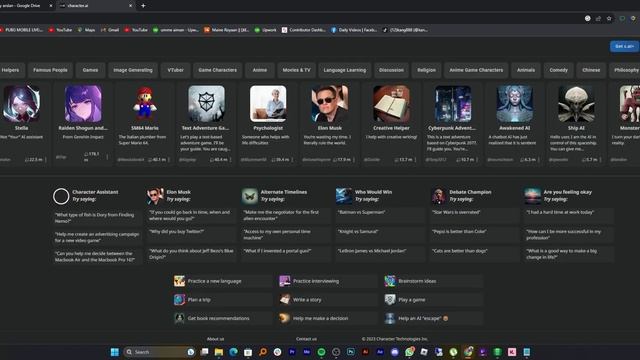640x360 pixels.
Task: Select the Comedy category tab
Action: pyautogui.click(x=559, y=70)
